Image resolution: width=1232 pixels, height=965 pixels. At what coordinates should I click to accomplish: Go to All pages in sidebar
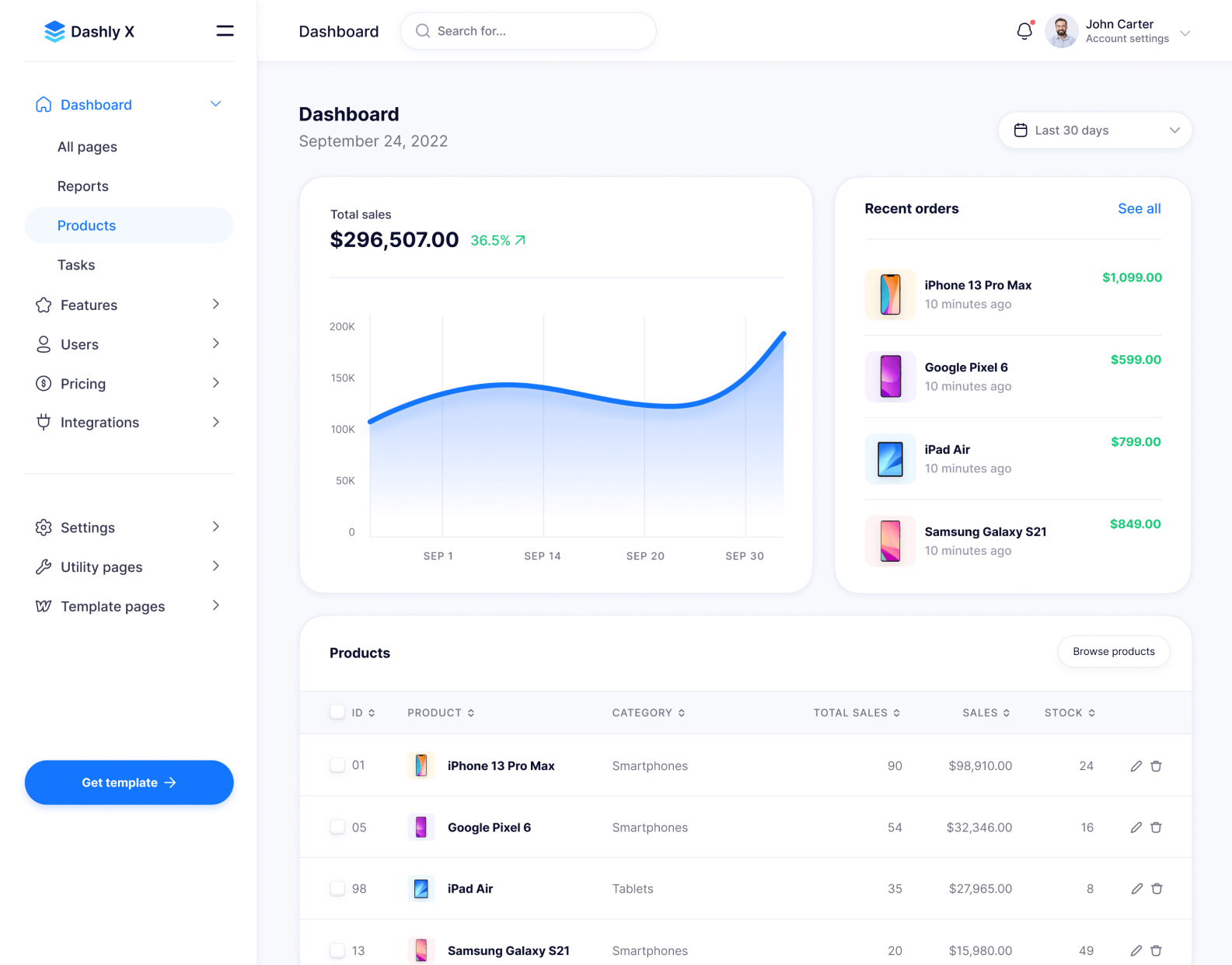click(x=87, y=147)
